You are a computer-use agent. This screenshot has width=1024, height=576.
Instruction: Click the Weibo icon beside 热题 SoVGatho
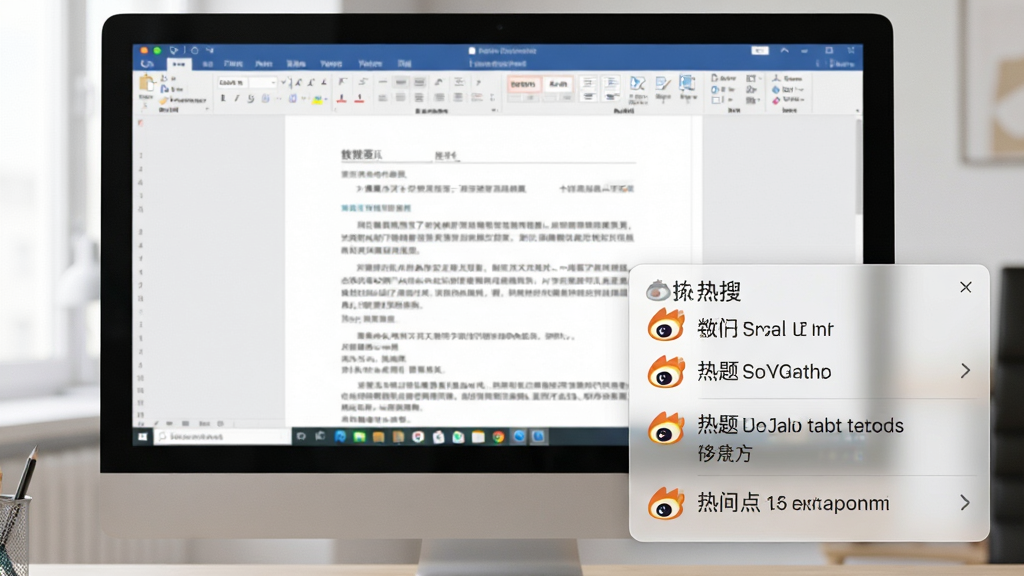click(x=665, y=372)
